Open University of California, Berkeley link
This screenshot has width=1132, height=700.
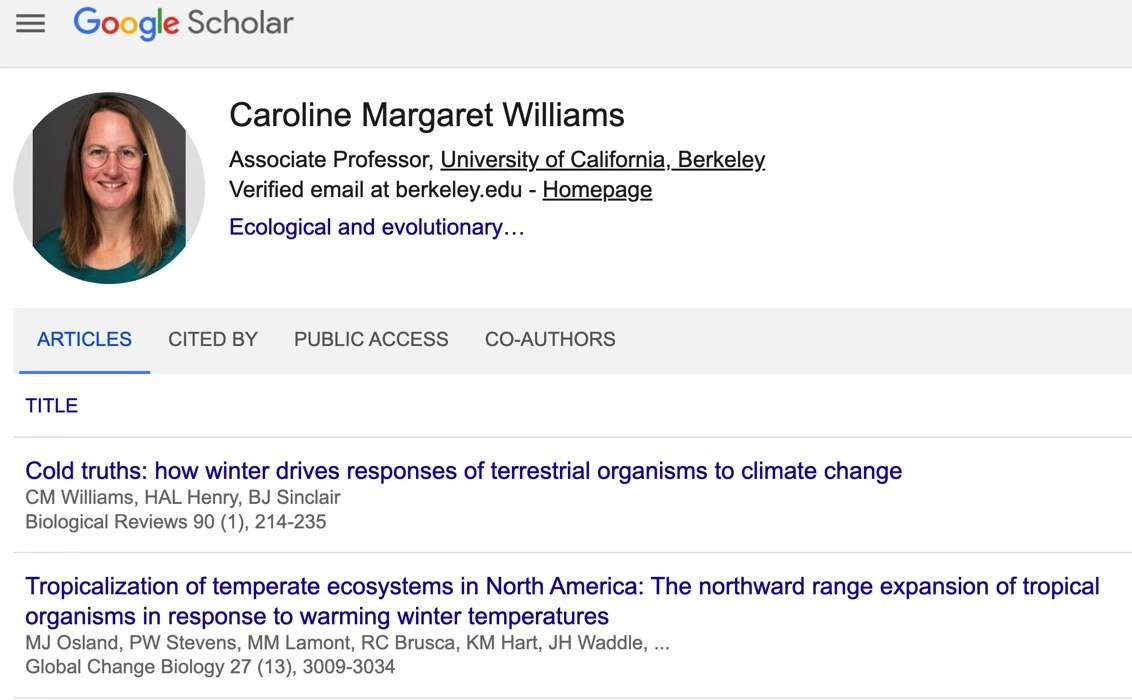point(602,160)
